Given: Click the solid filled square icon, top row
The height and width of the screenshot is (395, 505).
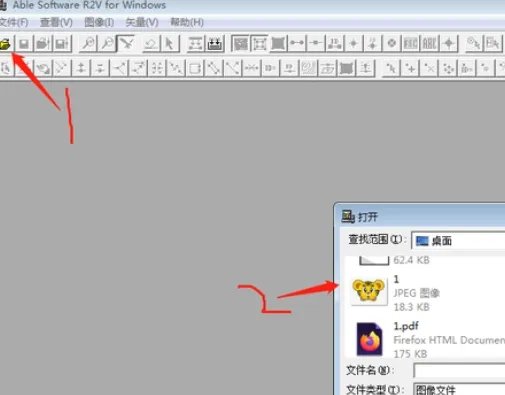Looking at the screenshot, I should click(278, 44).
